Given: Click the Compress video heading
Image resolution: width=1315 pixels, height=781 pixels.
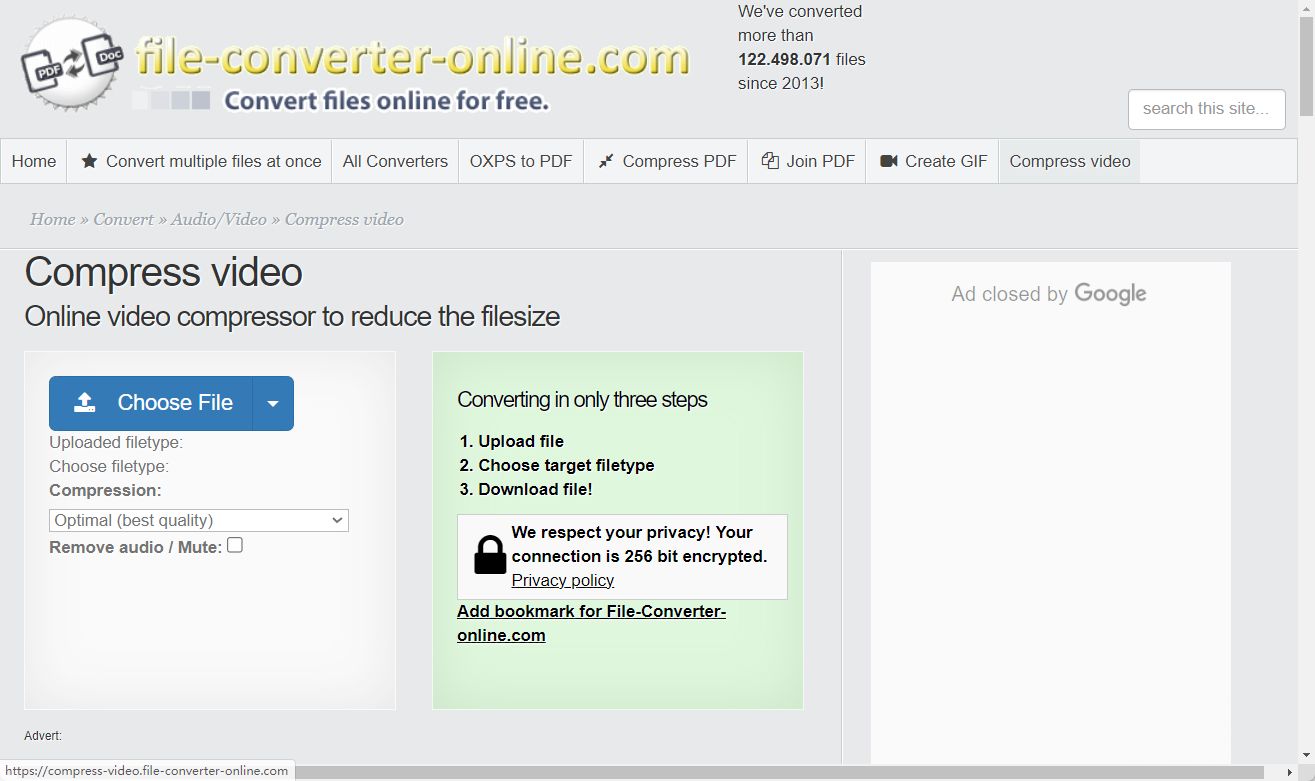Looking at the screenshot, I should coord(164,272).
